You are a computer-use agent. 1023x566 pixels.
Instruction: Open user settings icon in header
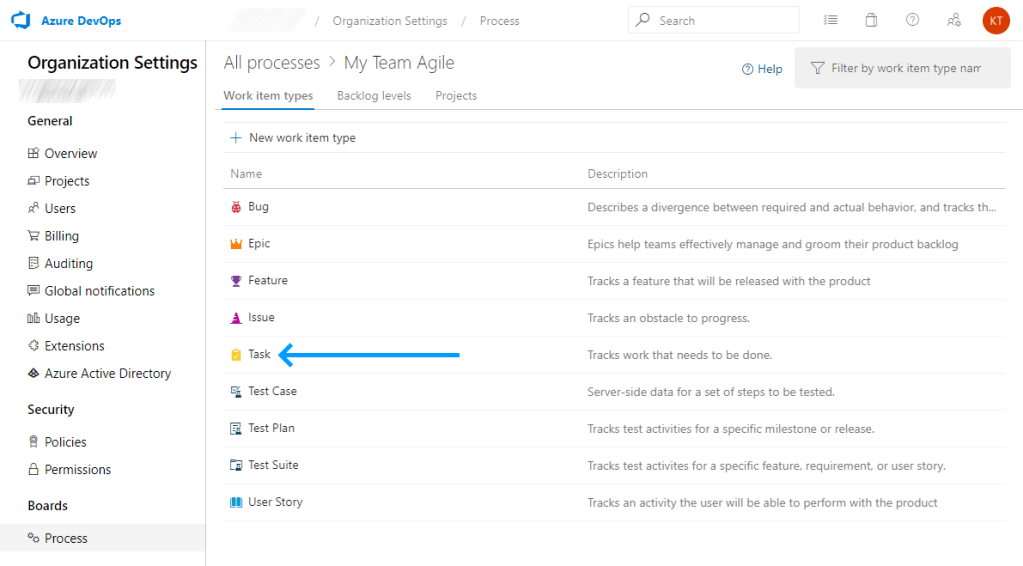coord(954,20)
